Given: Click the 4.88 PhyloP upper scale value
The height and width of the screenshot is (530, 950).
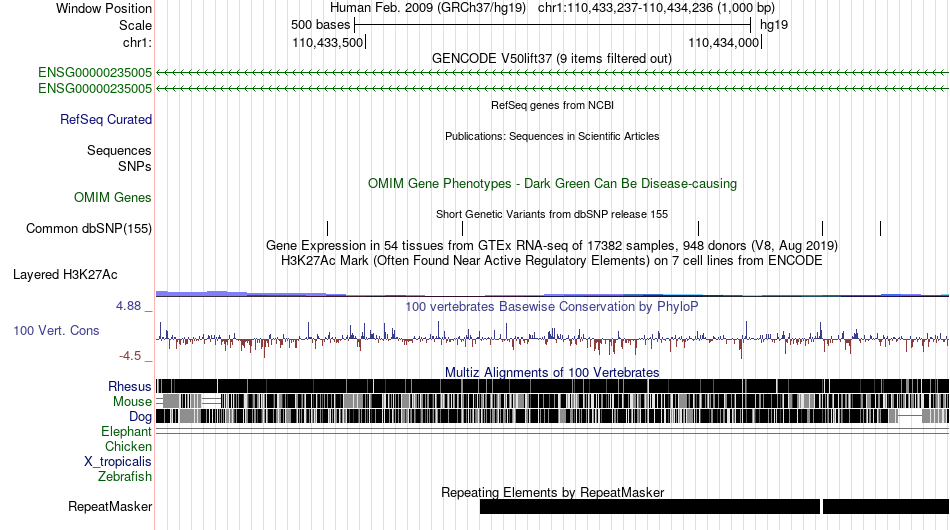Looking at the screenshot, I should click(128, 306).
